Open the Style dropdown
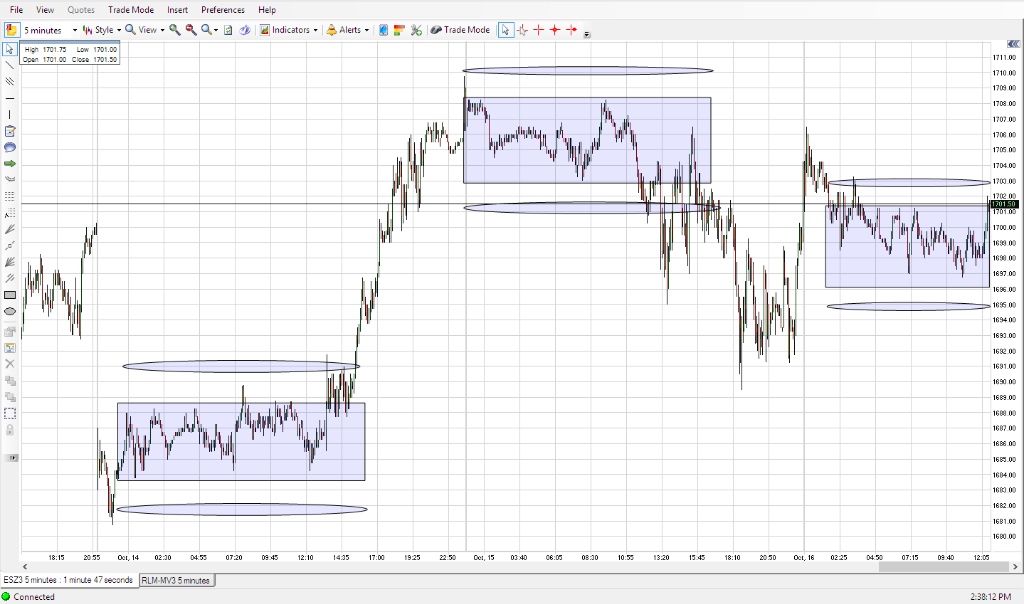The height and width of the screenshot is (604, 1024). [x=103, y=30]
